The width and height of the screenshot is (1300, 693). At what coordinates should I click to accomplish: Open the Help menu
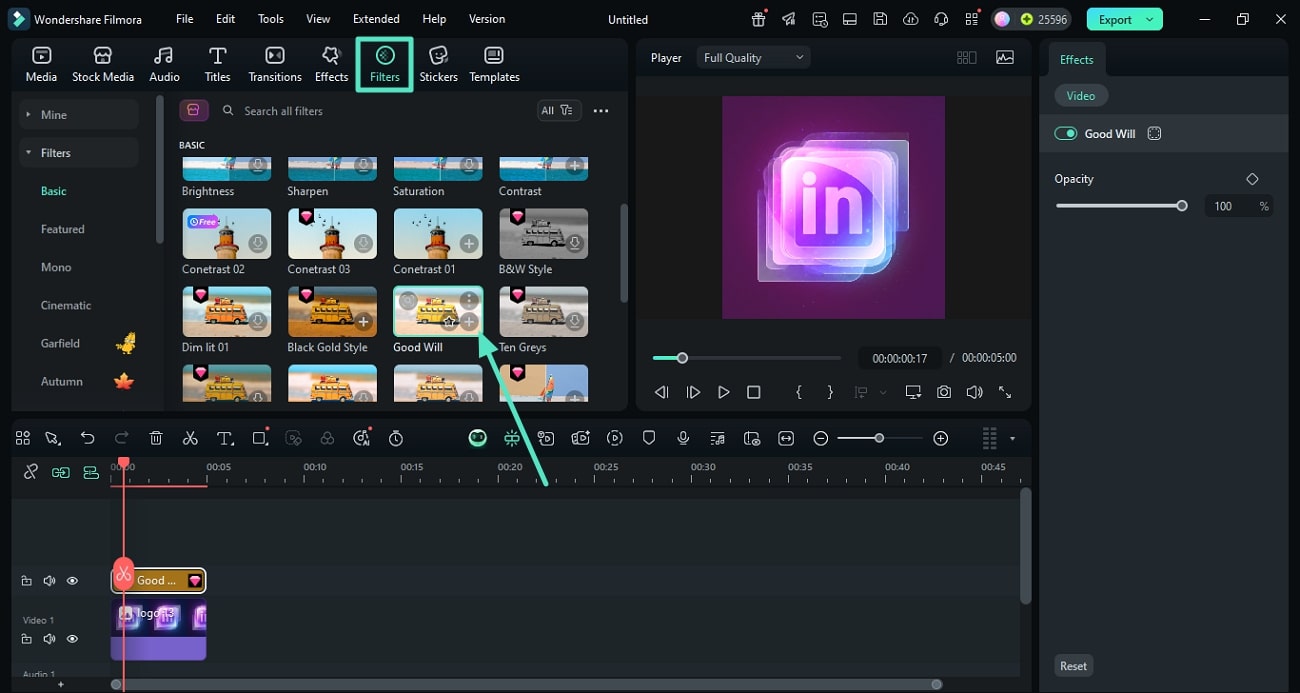434,19
